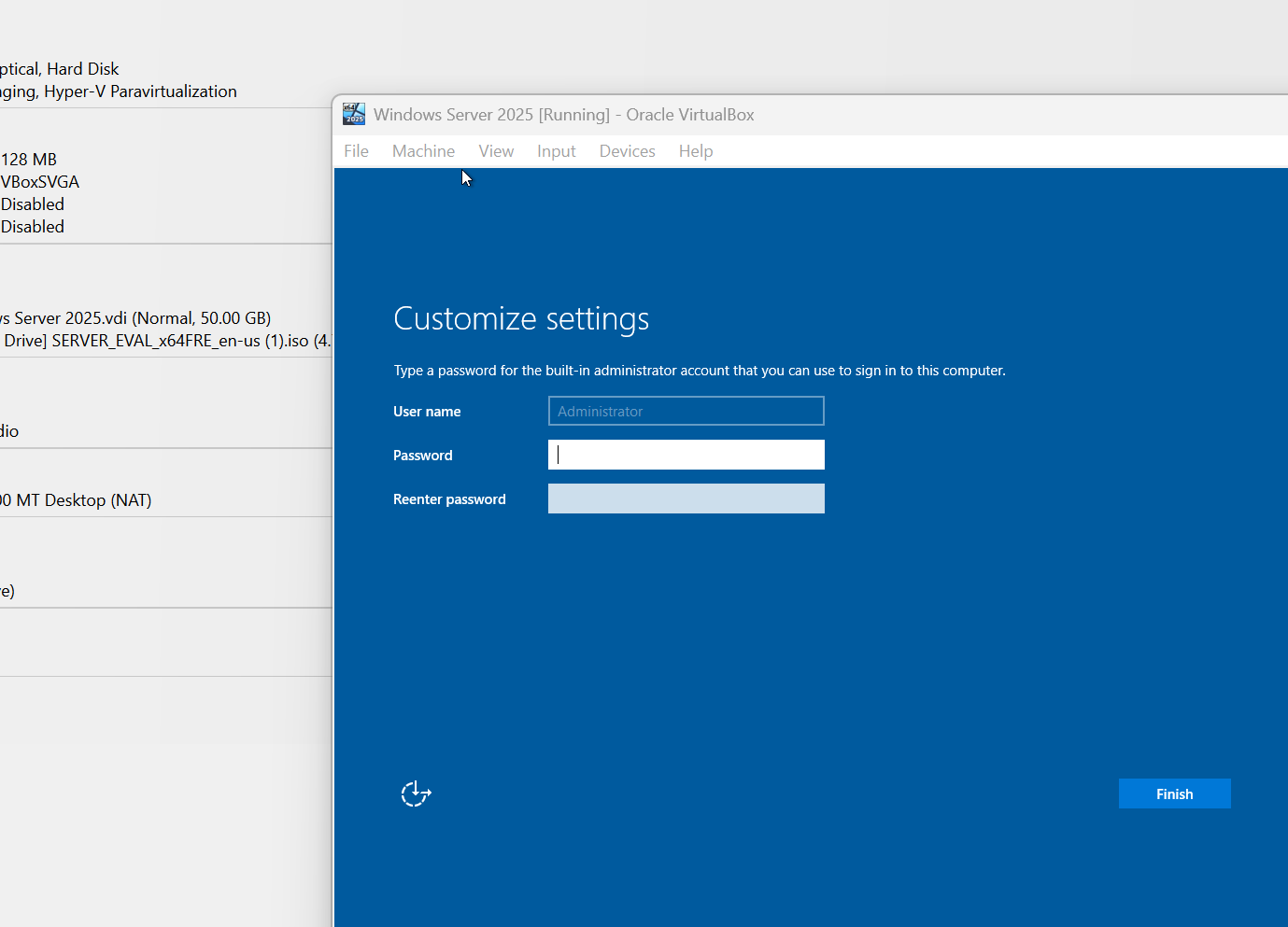Click the Ease of Access icon

(416, 794)
